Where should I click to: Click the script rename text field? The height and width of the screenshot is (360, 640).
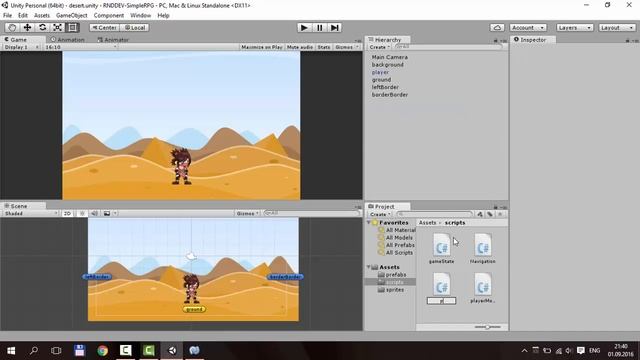441,301
